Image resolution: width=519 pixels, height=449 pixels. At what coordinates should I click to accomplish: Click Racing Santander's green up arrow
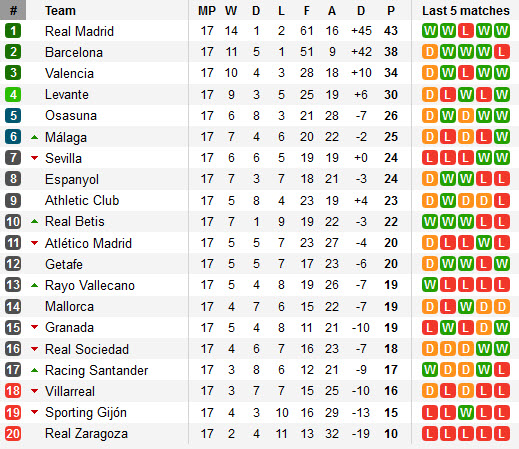(x=34, y=370)
